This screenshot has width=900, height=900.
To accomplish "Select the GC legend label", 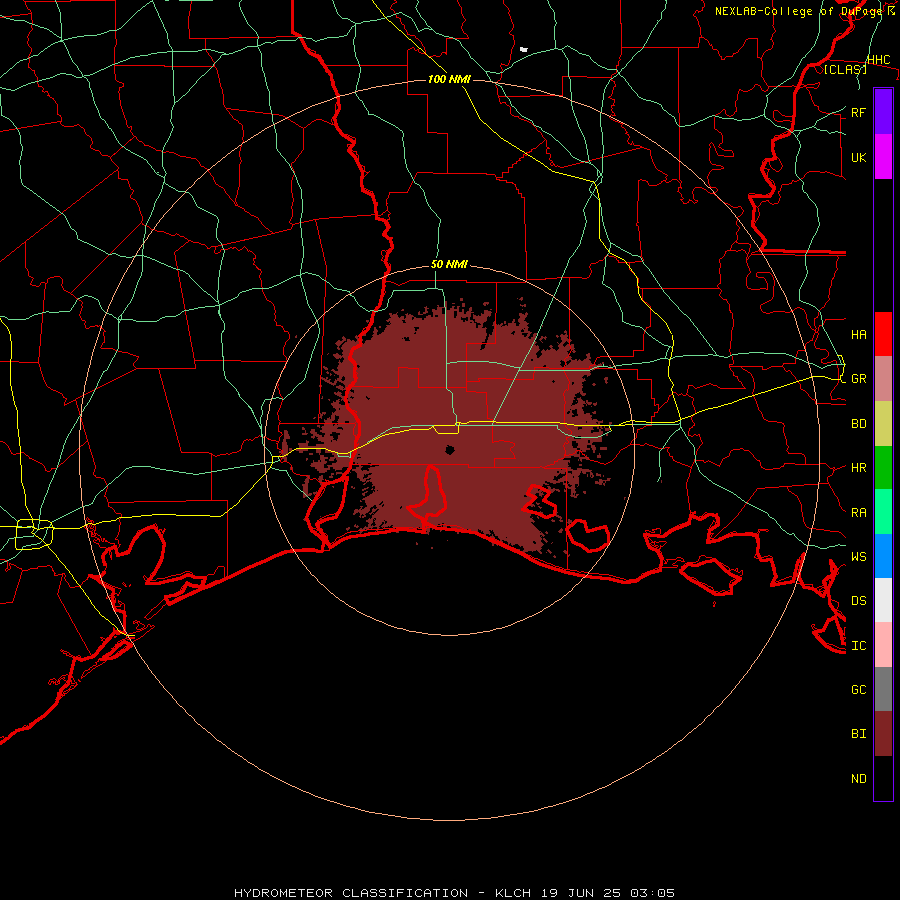I will [858, 689].
